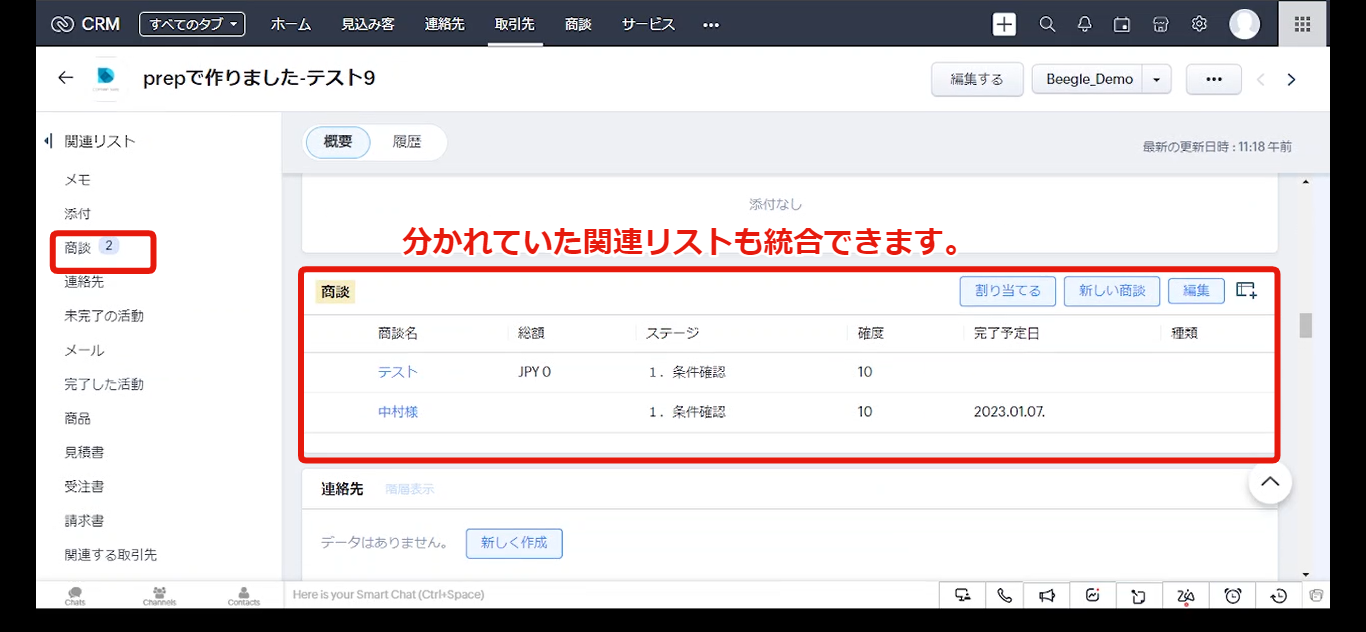Select 完了した活動 in the related list
This screenshot has width=1366, height=632.
[104, 384]
